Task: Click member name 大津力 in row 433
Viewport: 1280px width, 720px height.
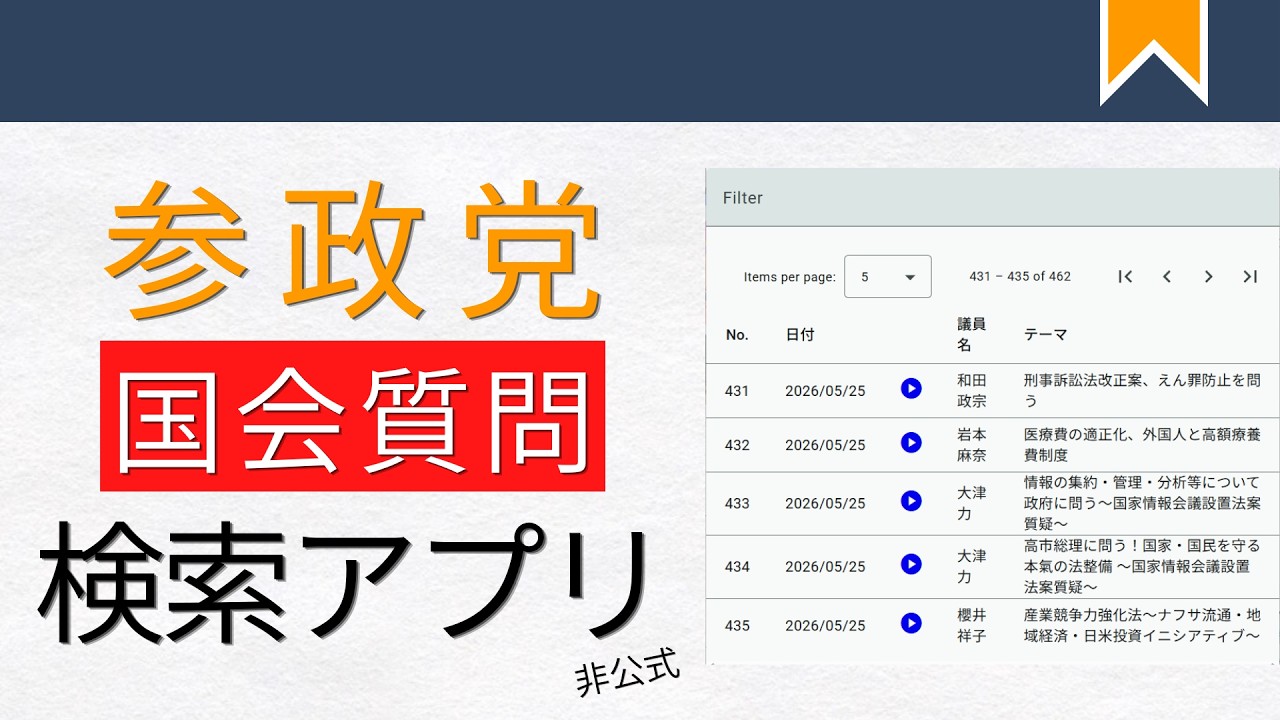Action: [x=972, y=503]
